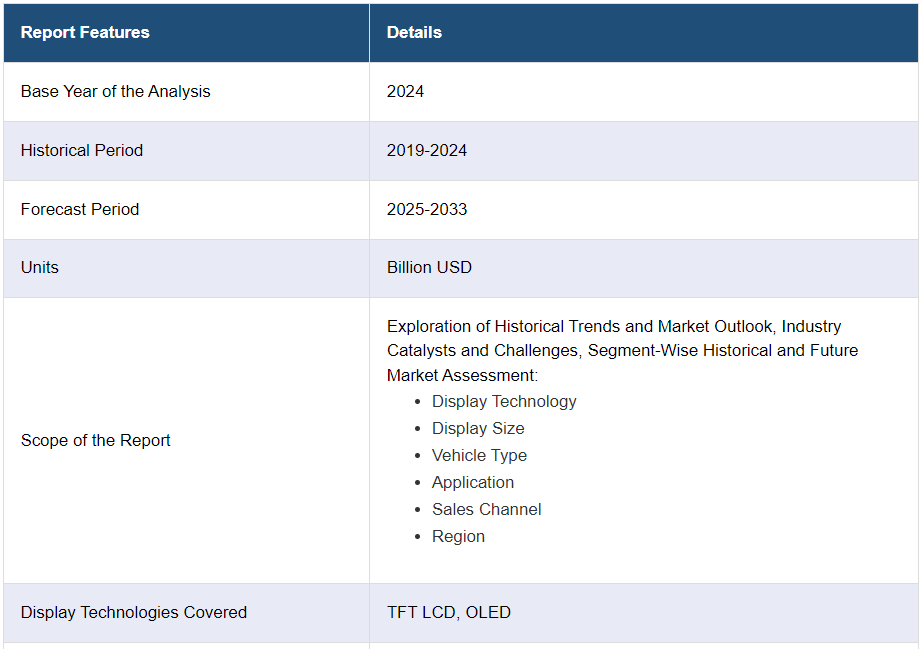This screenshot has width=924, height=649.
Task: Choose the Application bullet item
Action: point(473,482)
